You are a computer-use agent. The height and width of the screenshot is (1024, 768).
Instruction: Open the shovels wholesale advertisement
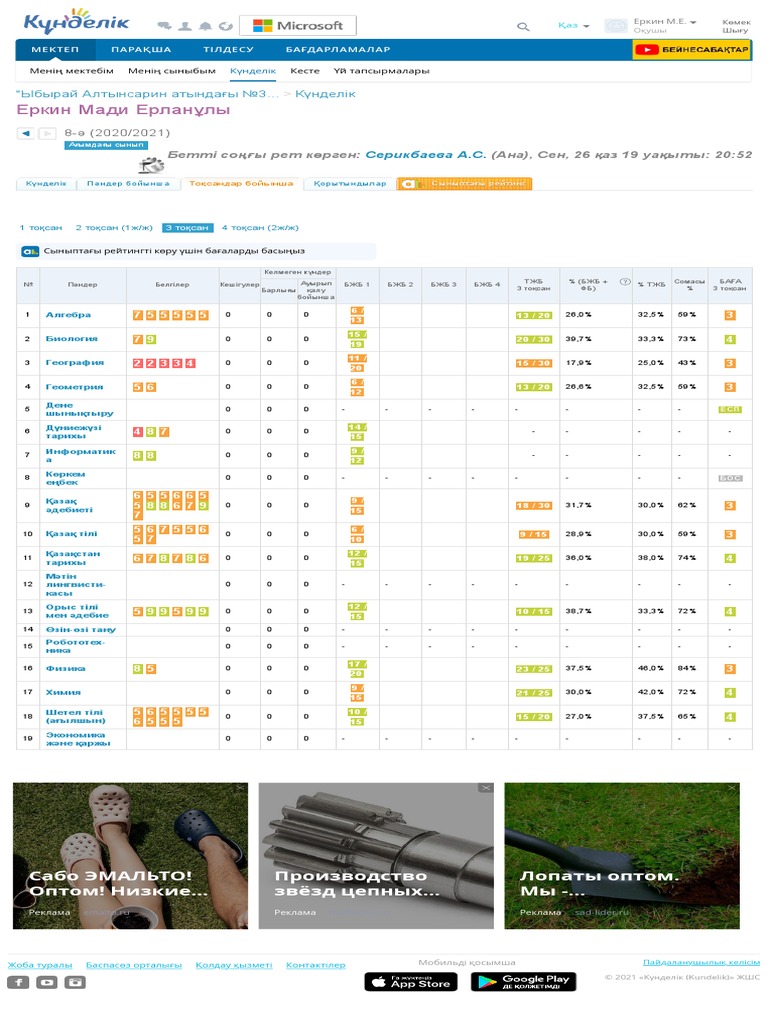click(622, 856)
